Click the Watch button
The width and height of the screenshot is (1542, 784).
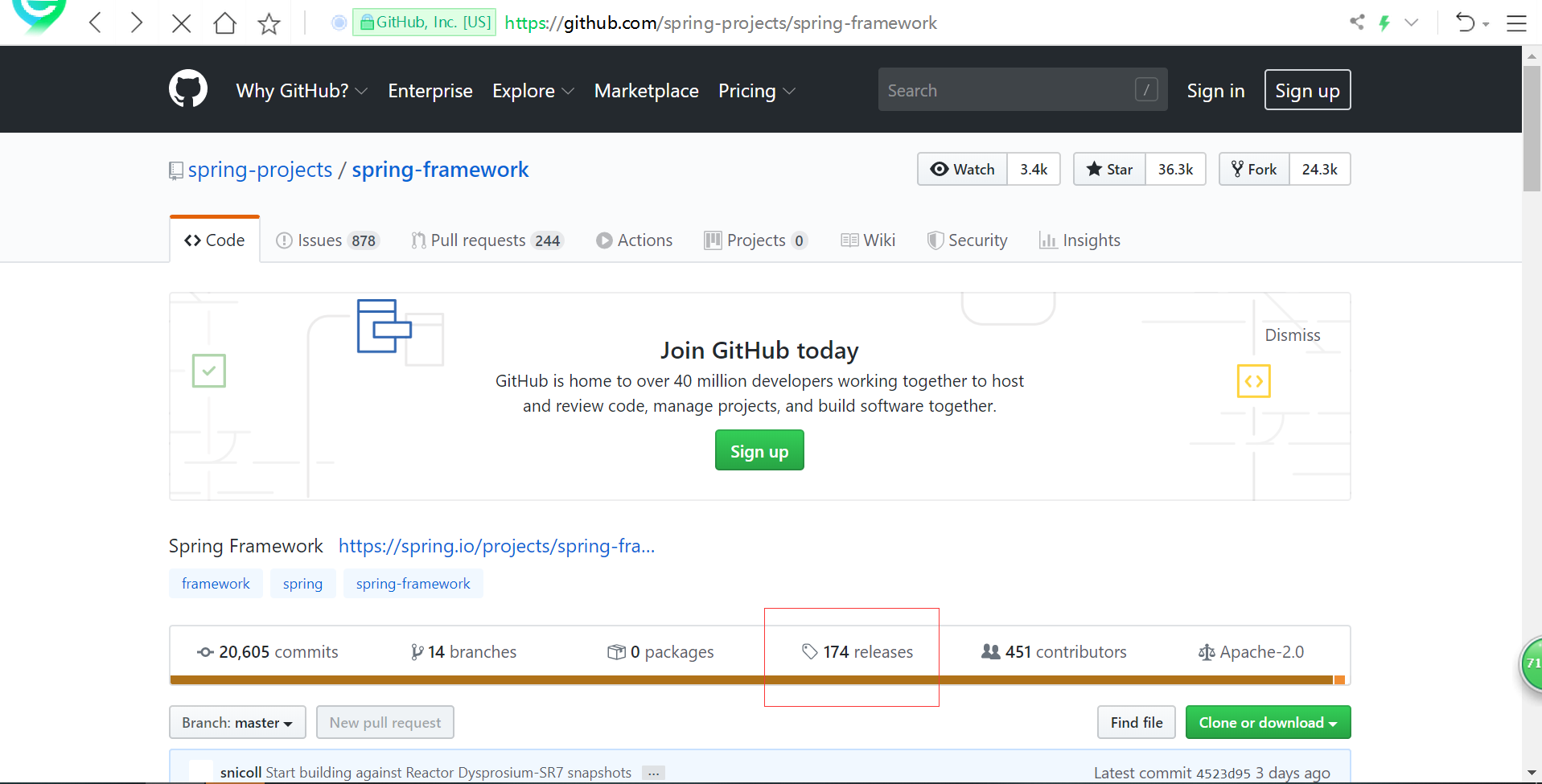click(962, 169)
